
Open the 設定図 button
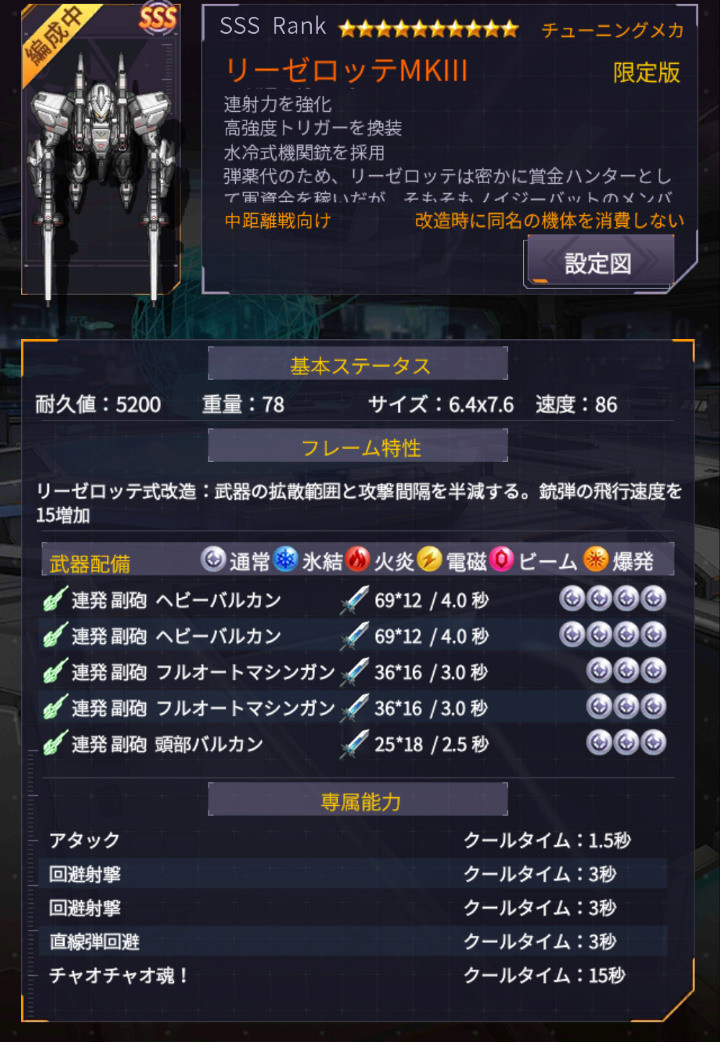[x=598, y=262]
